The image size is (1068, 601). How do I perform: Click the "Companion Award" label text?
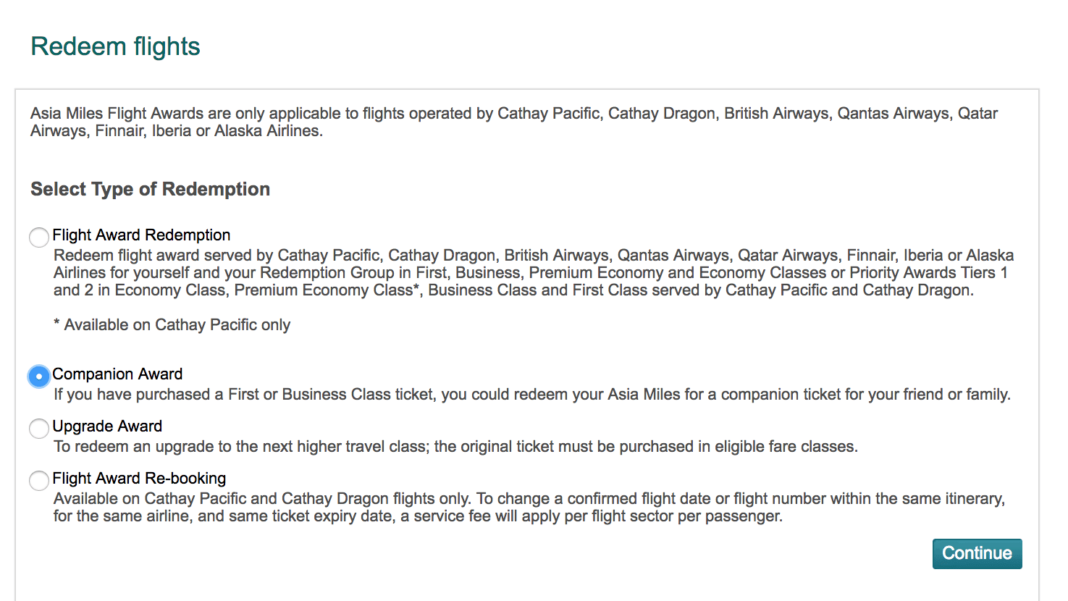click(x=117, y=374)
